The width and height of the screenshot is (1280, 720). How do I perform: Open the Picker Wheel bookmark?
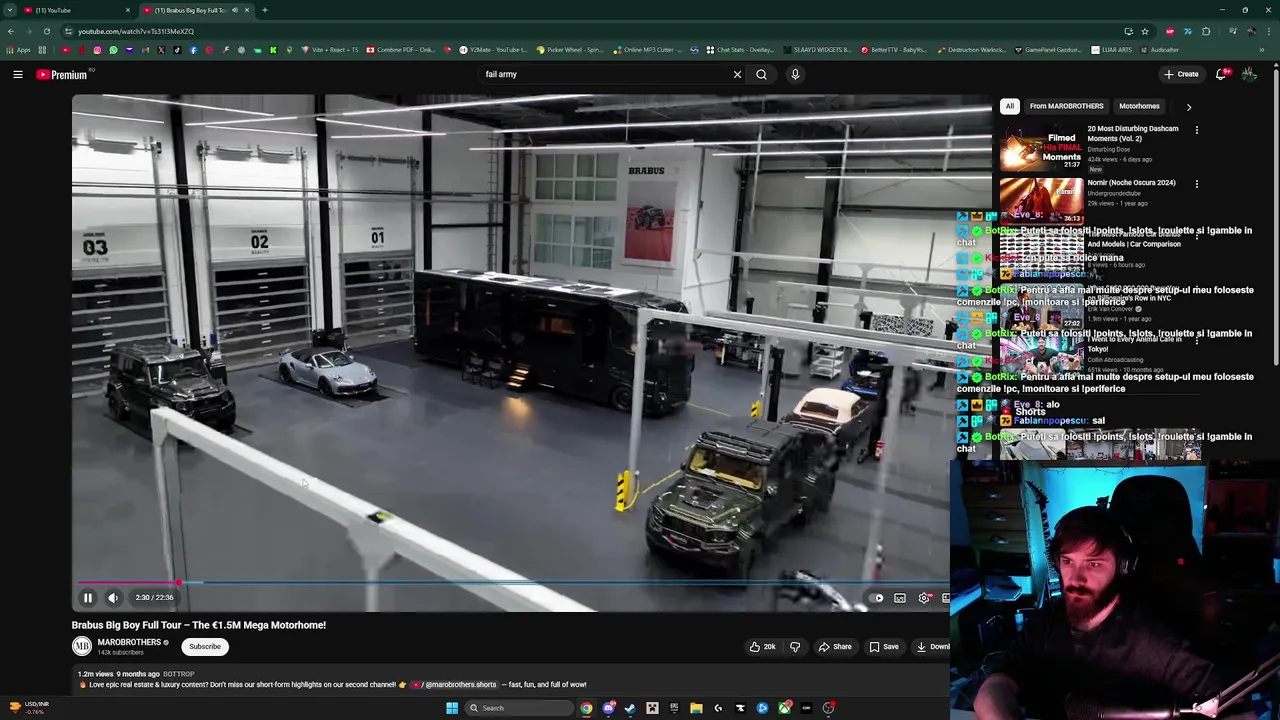(569, 50)
